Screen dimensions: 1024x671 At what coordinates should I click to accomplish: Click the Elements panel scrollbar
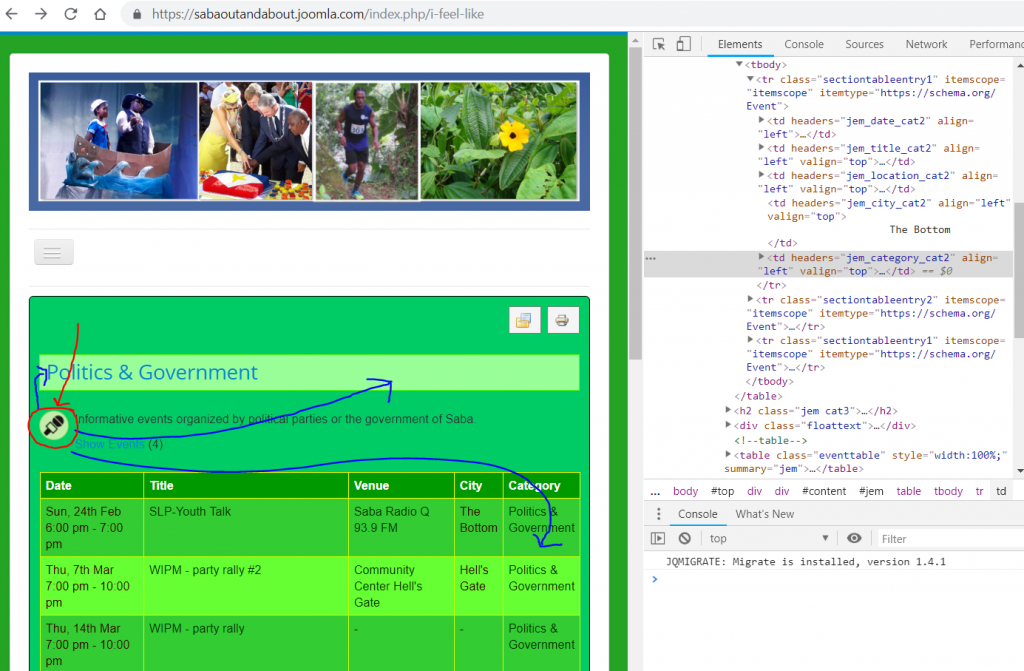point(1019,268)
